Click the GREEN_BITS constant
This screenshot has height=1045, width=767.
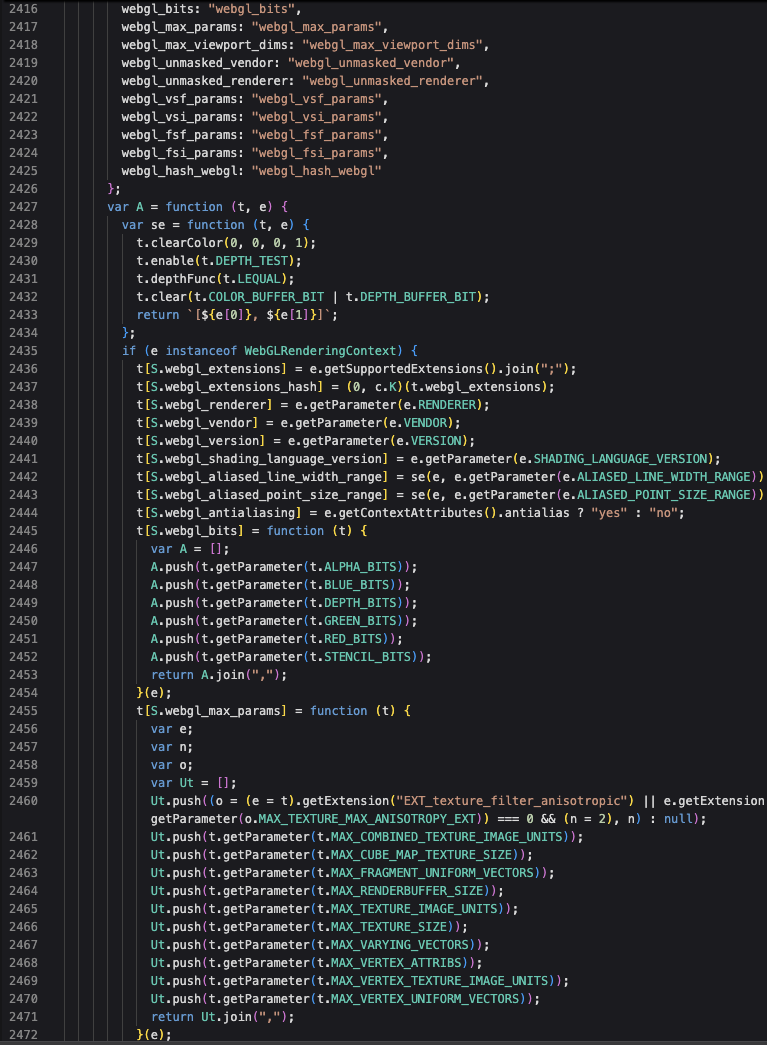[x=359, y=620]
